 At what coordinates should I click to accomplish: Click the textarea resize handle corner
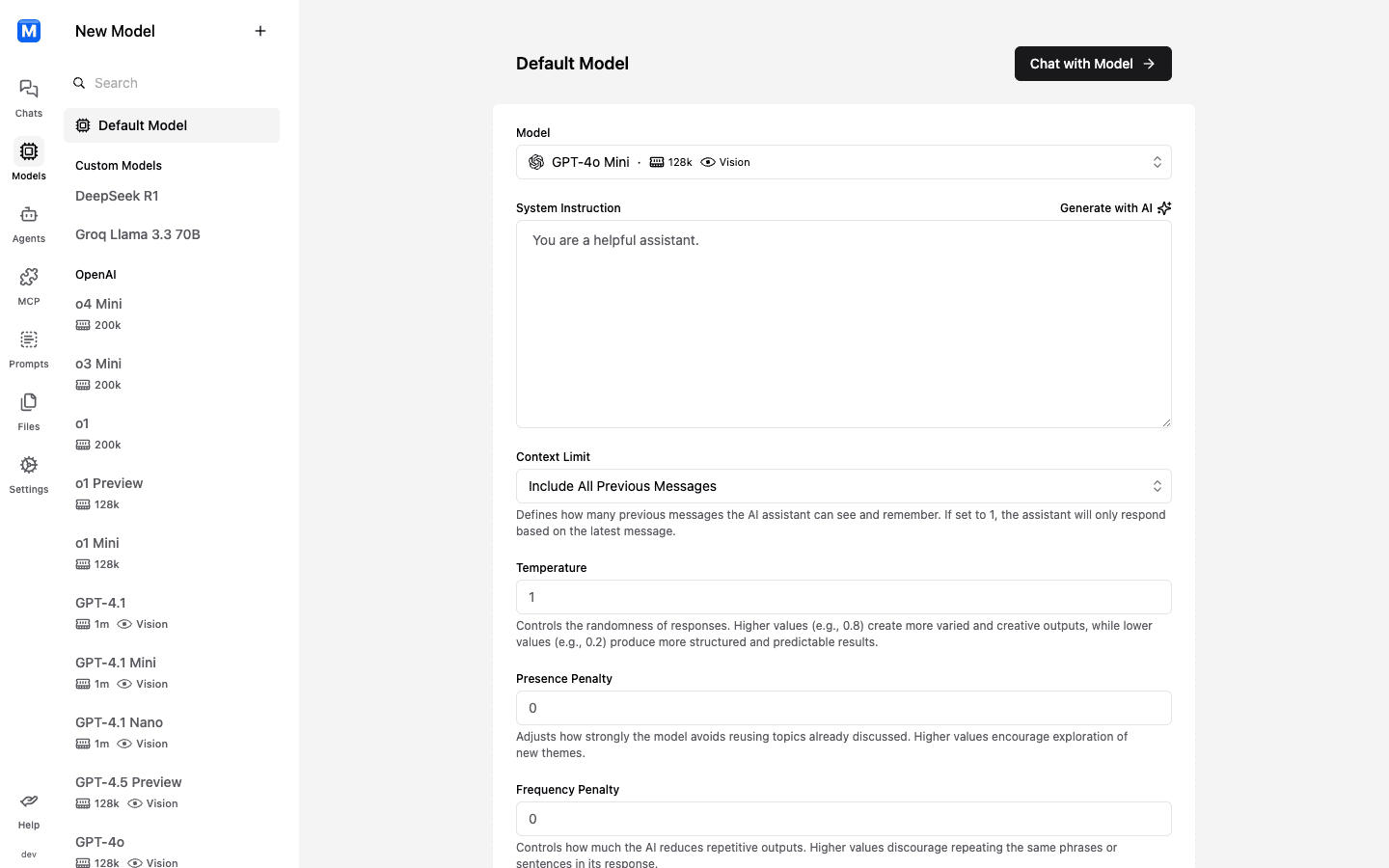1166,422
